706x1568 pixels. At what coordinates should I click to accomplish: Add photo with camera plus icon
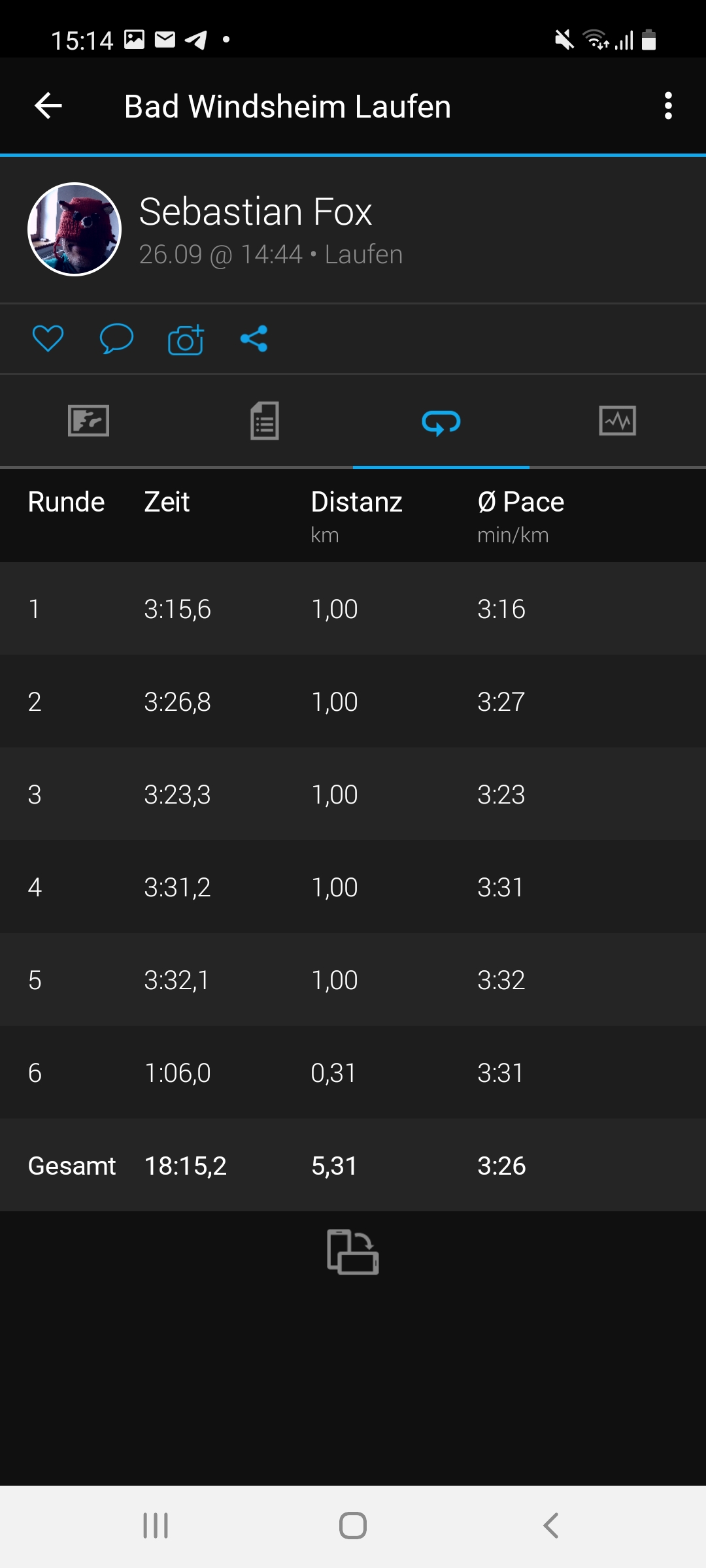point(186,339)
